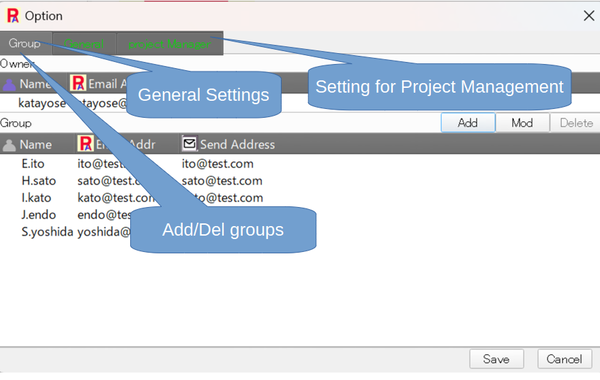Click the RA logo icon in Group header
This screenshot has height=380, width=600.
click(x=86, y=144)
